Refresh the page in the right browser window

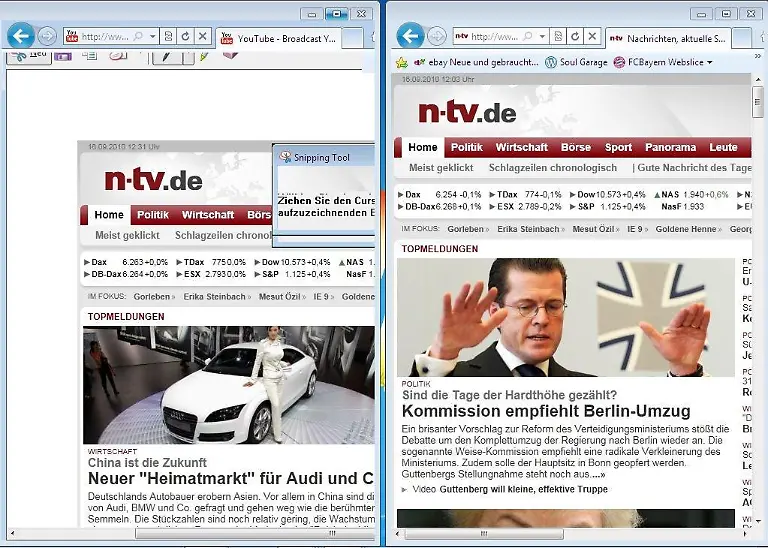coord(575,36)
